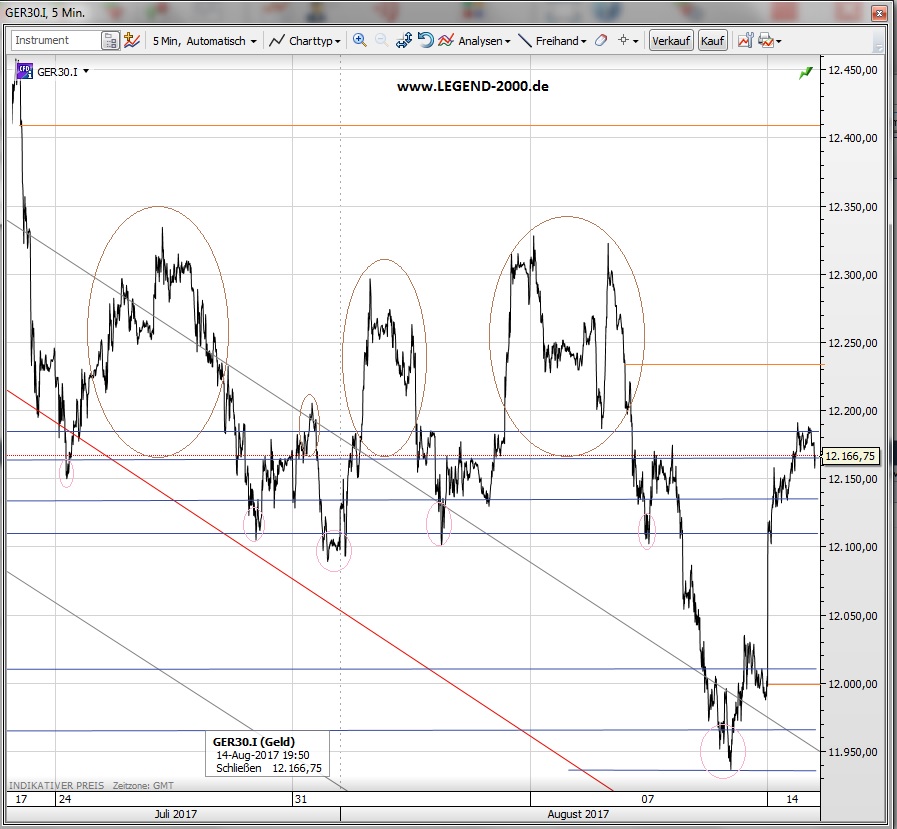
Task: Open the crosshair cursor dropdown
Action: (628, 41)
